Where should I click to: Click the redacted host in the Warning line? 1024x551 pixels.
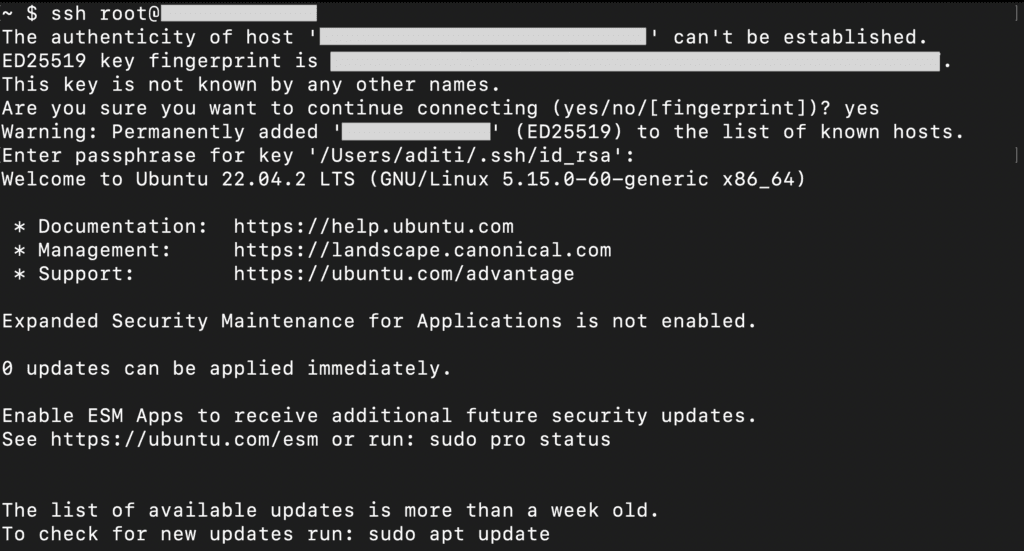[413, 132]
